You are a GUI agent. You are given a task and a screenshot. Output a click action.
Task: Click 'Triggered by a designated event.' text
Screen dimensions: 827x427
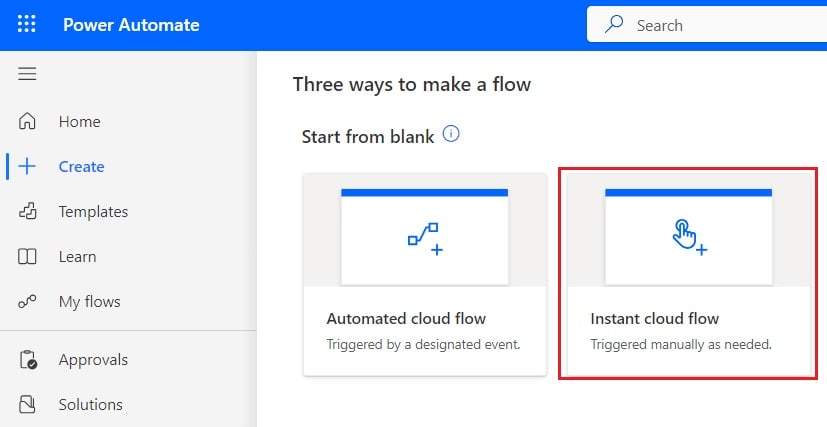[x=424, y=344]
